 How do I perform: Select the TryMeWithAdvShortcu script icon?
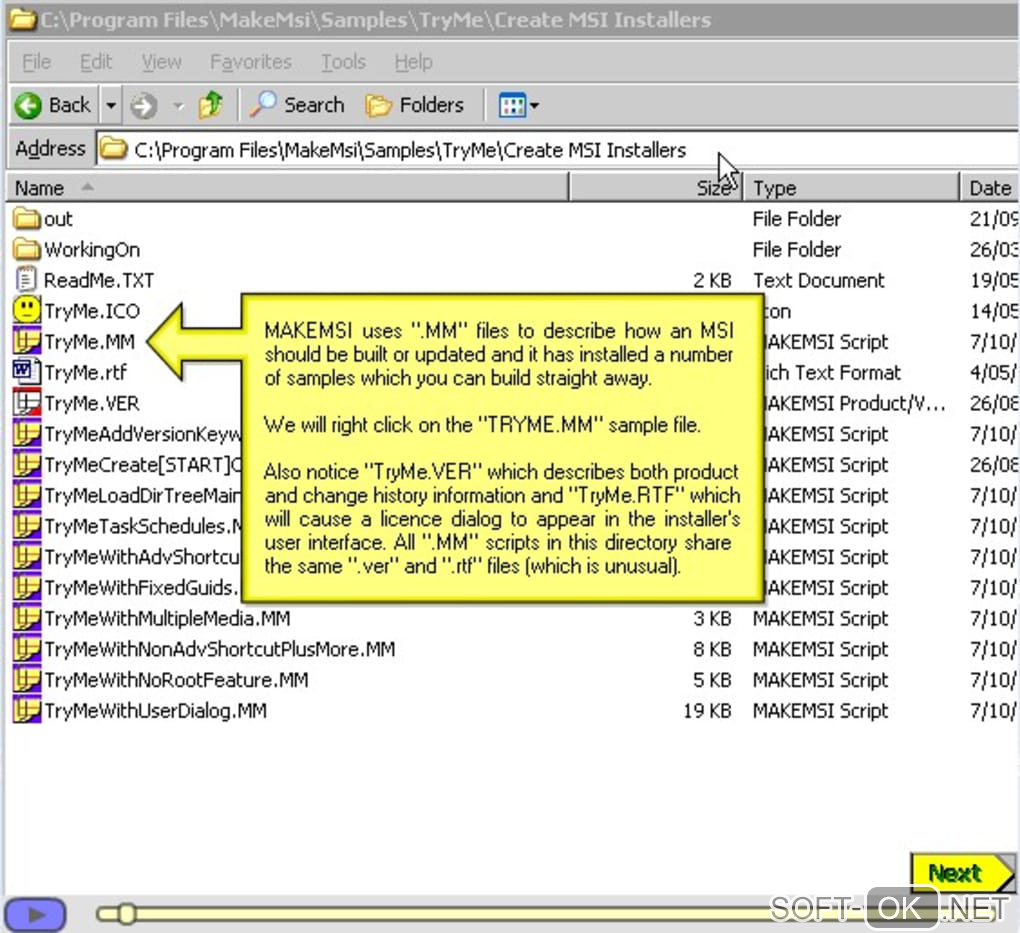pyautogui.click(x=27, y=556)
